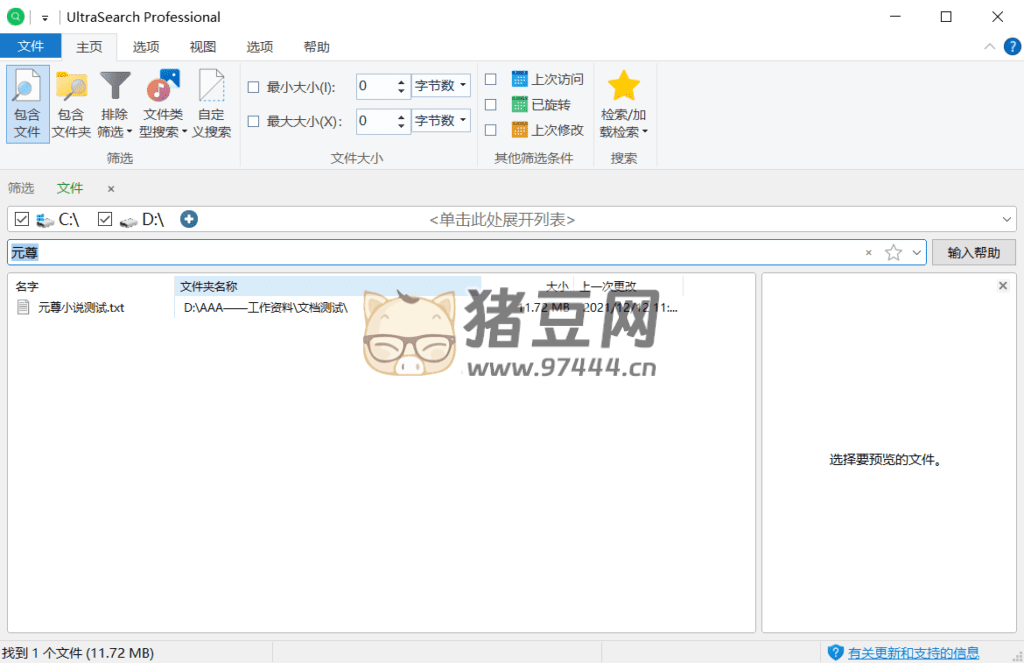Sort by the 名字 column header
Image resolution: width=1024 pixels, height=663 pixels.
(27, 286)
